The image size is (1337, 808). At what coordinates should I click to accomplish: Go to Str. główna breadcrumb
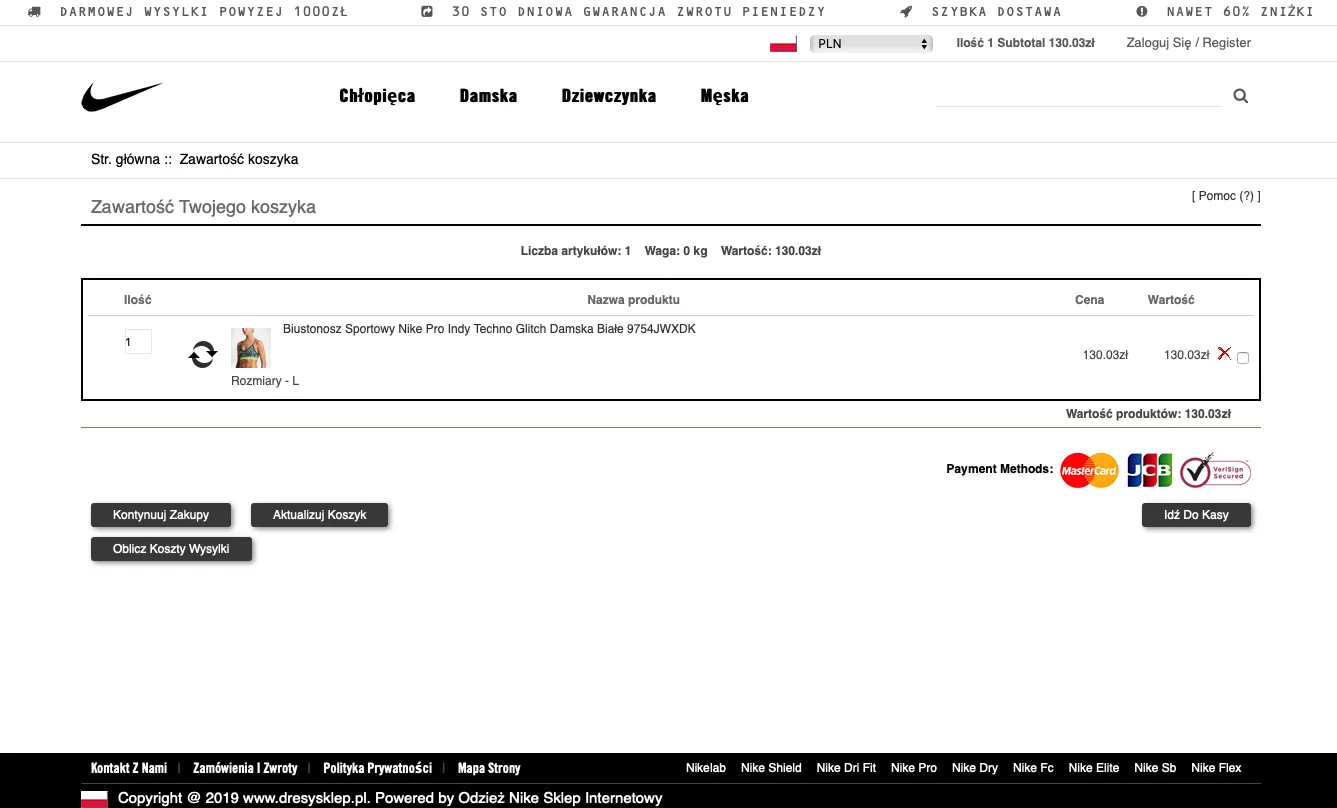[125, 159]
